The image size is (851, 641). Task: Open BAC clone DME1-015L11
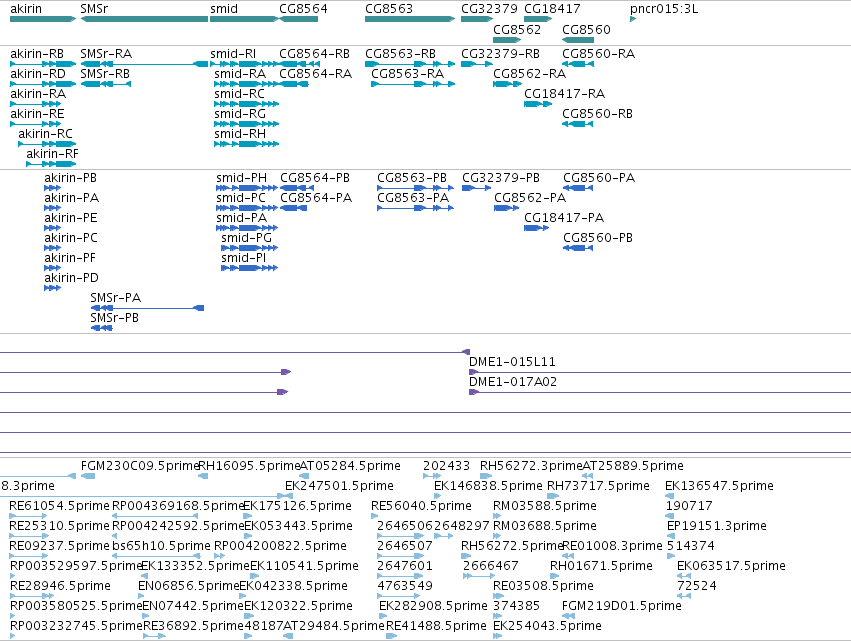(x=512, y=362)
